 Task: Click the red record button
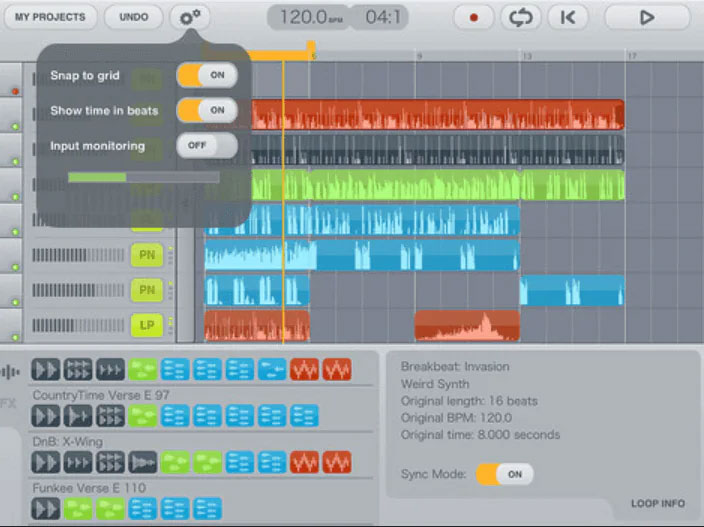point(473,18)
